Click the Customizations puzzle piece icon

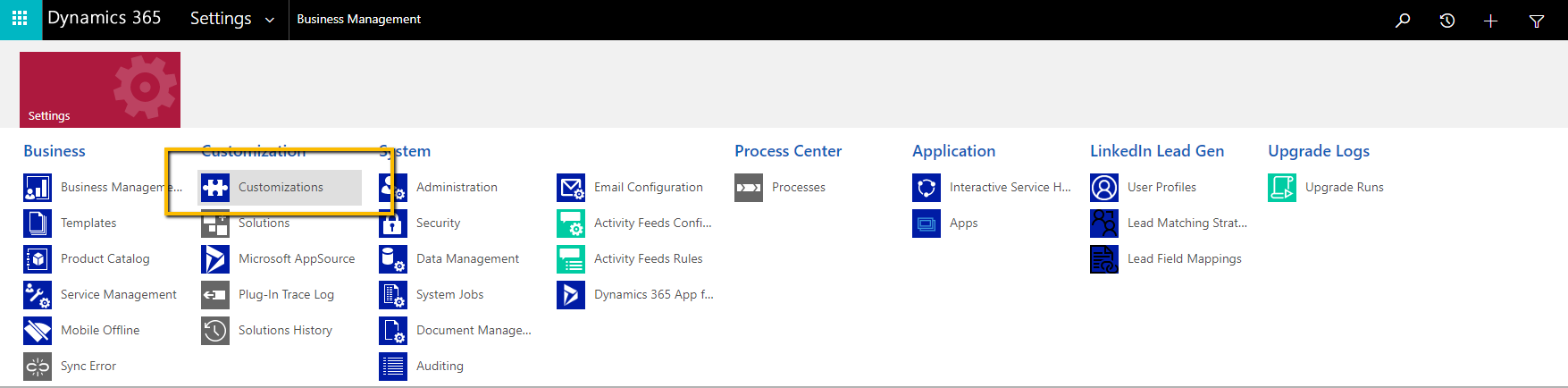click(215, 188)
